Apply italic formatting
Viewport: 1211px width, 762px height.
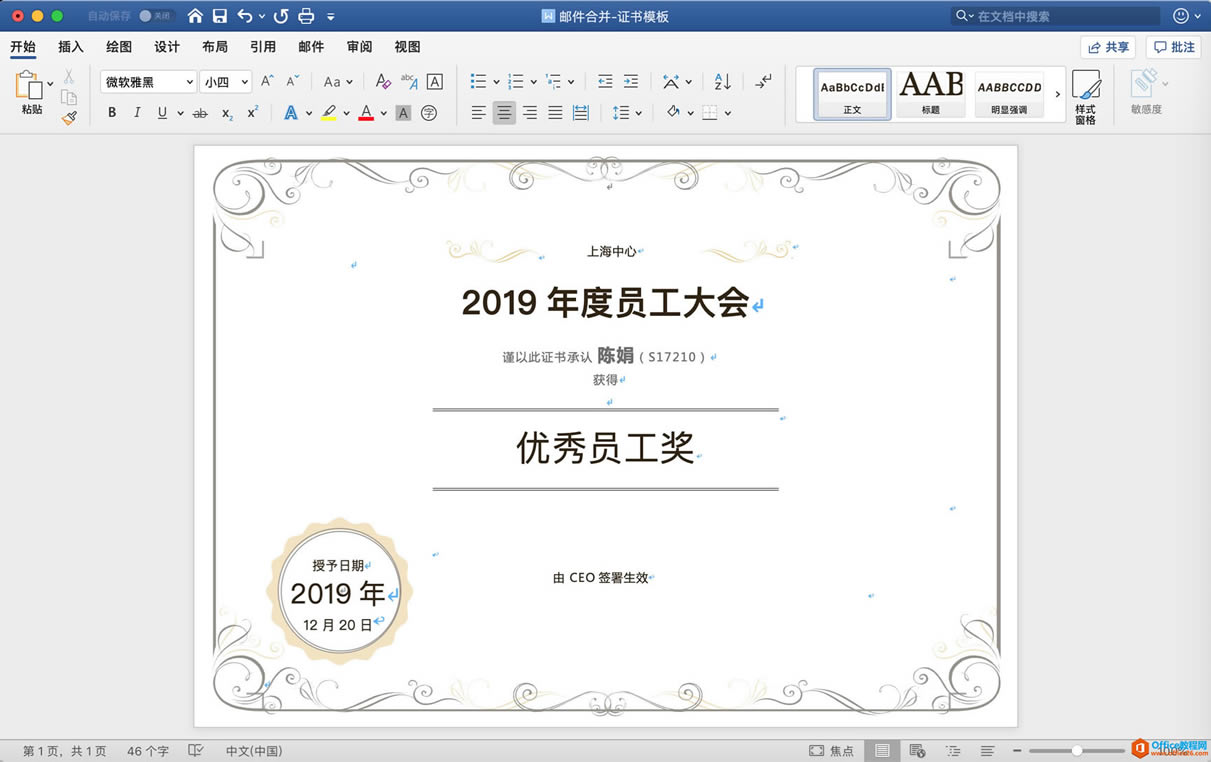tap(136, 112)
